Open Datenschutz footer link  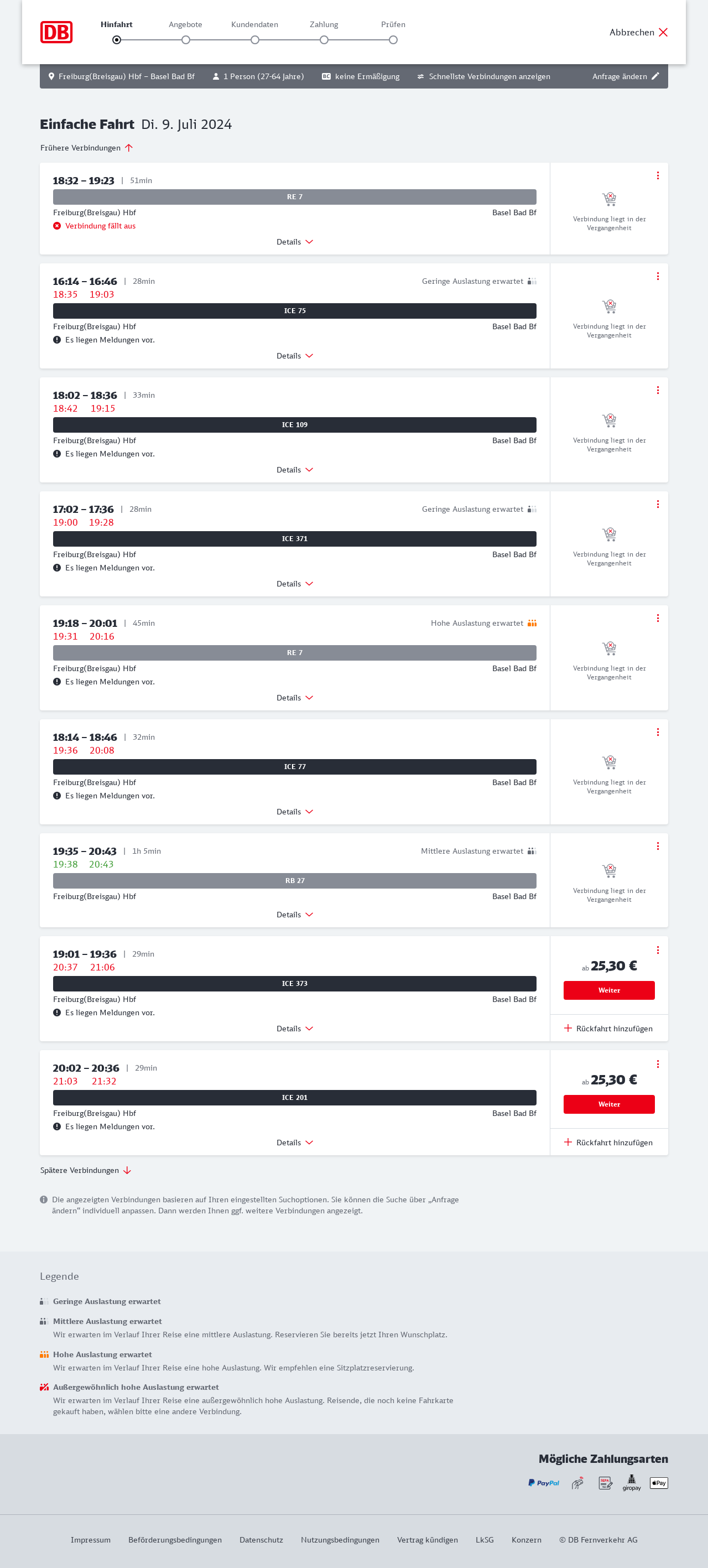click(x=261, y=1539)
